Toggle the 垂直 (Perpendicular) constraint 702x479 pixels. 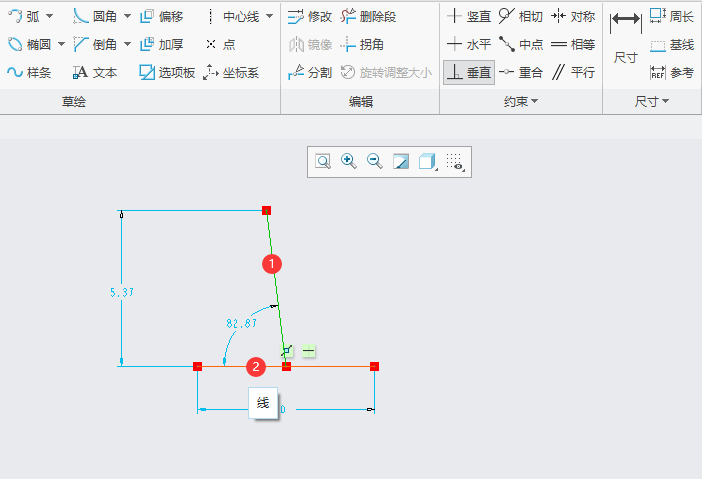pyautogui.click(x=469, y=73)
